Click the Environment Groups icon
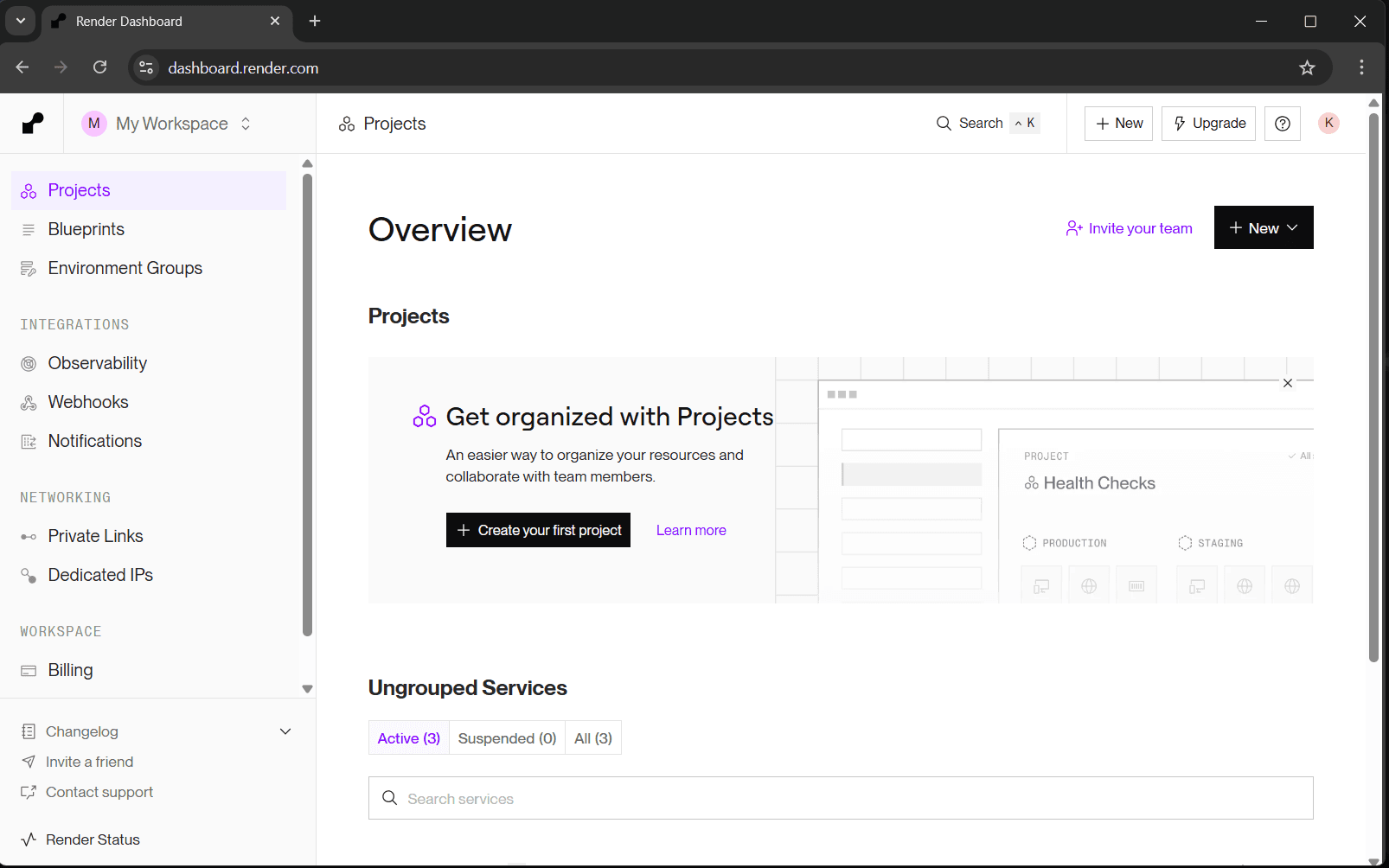 (29, 269)
